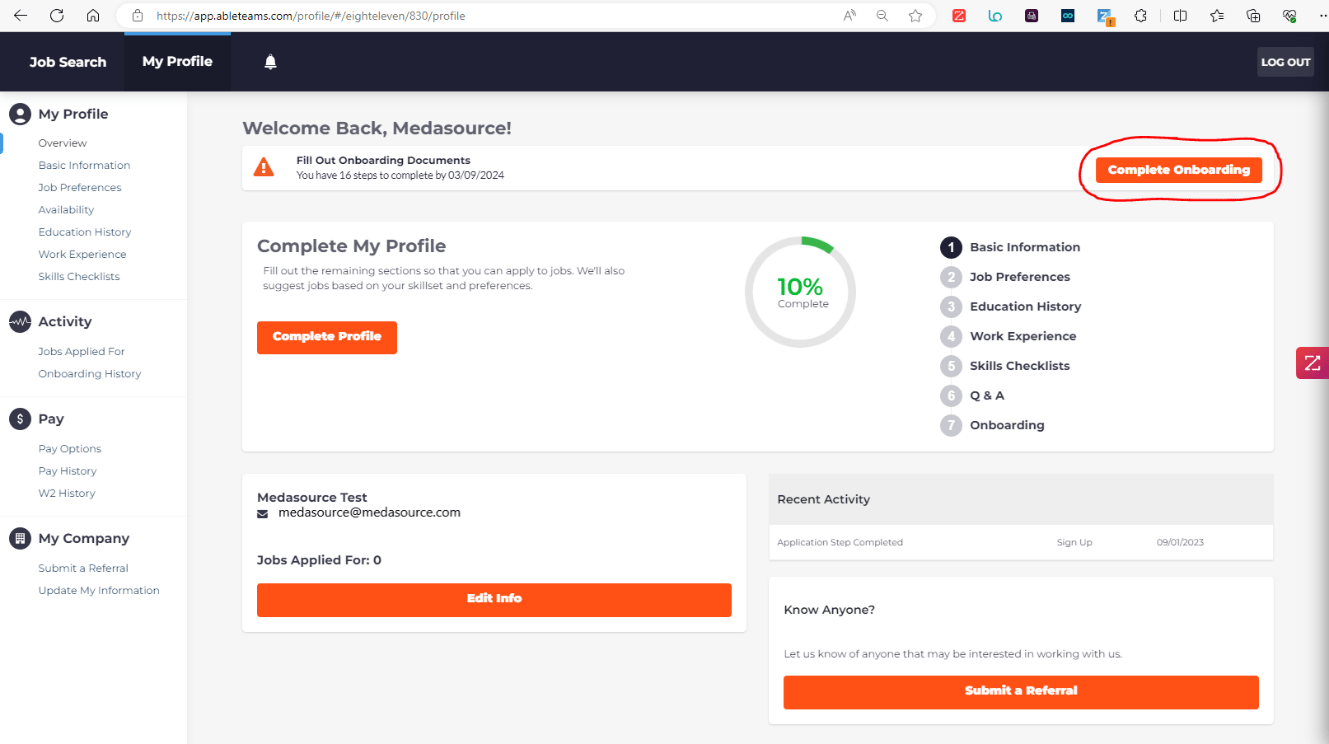Open Onboarding History in the sidebar
This screenshot has width=1329, height=744.
pyautogui.click(x=90, y=373)
